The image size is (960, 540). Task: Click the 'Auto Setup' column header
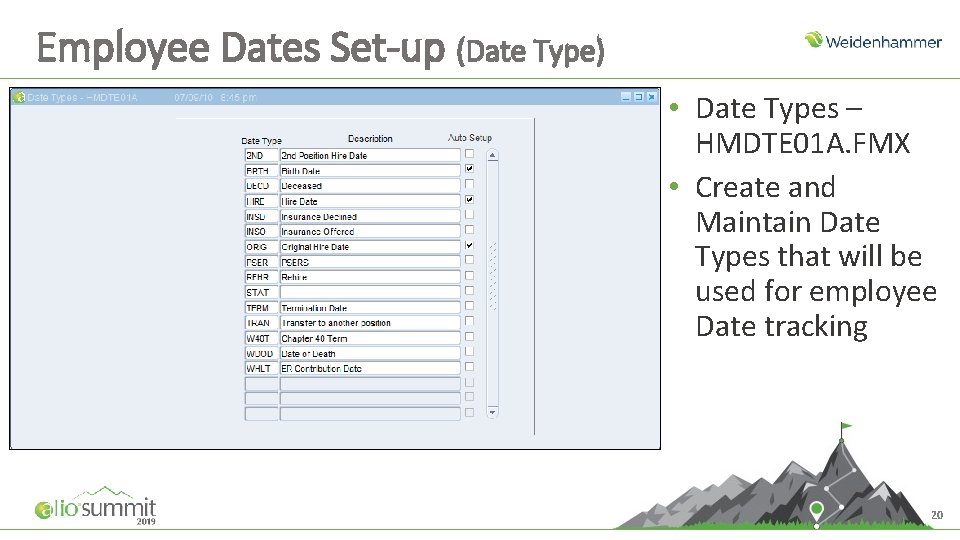[470, 138]
